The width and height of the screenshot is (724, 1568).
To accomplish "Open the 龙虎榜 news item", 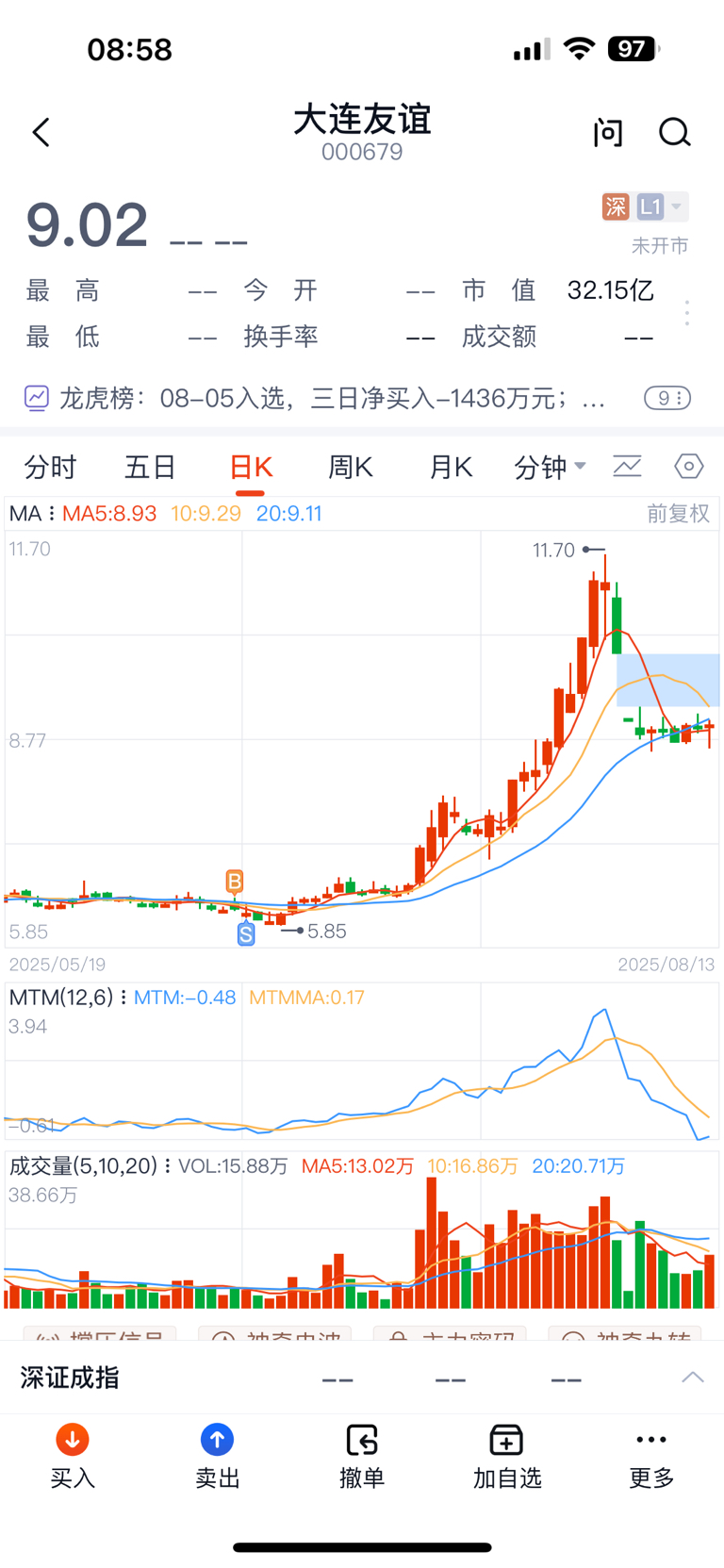I will coord(333,398).
